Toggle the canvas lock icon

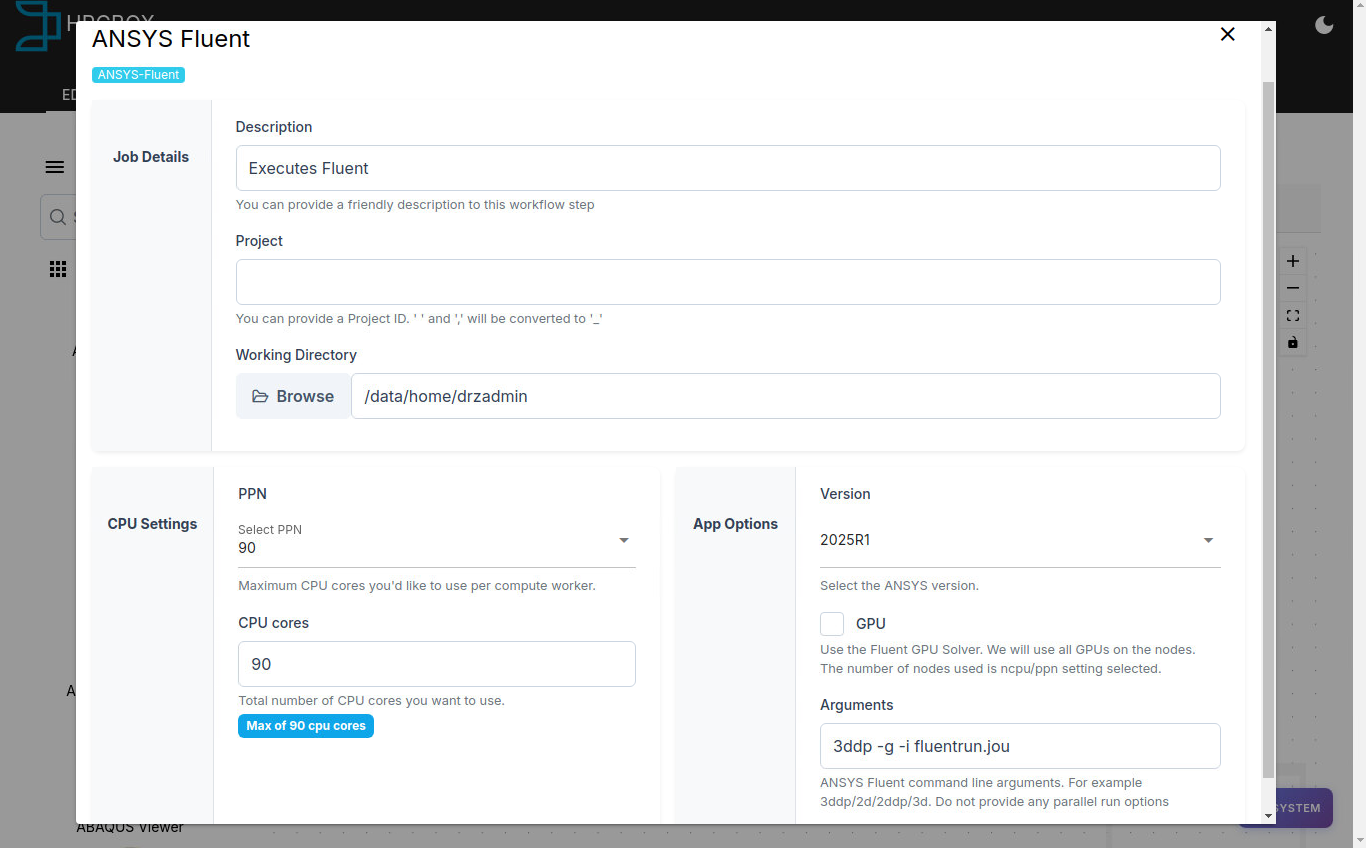pos(1293,342)
